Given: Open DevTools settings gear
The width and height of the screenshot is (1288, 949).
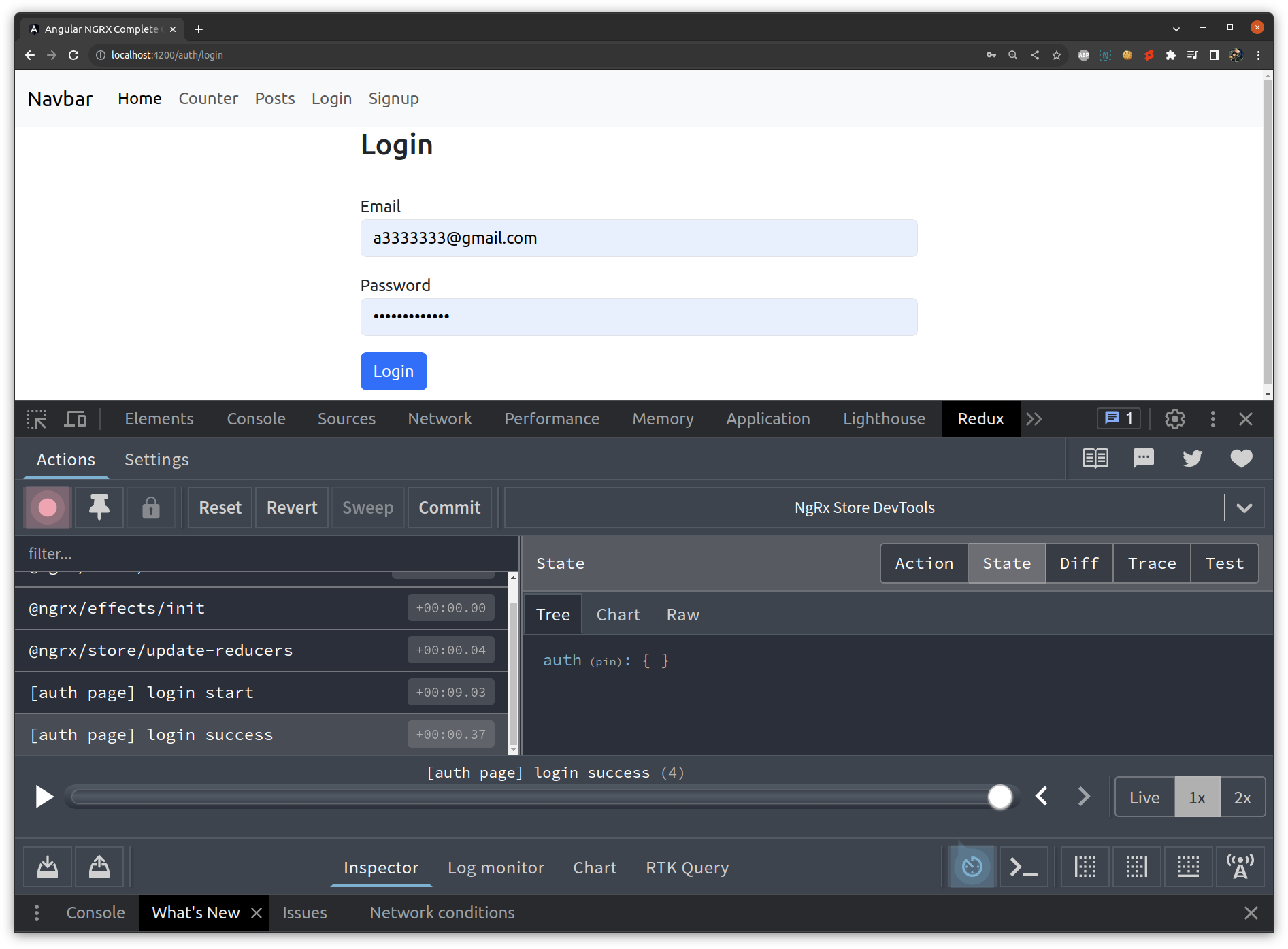Looking at the screenshot, I should click(x=1175, y=419).
